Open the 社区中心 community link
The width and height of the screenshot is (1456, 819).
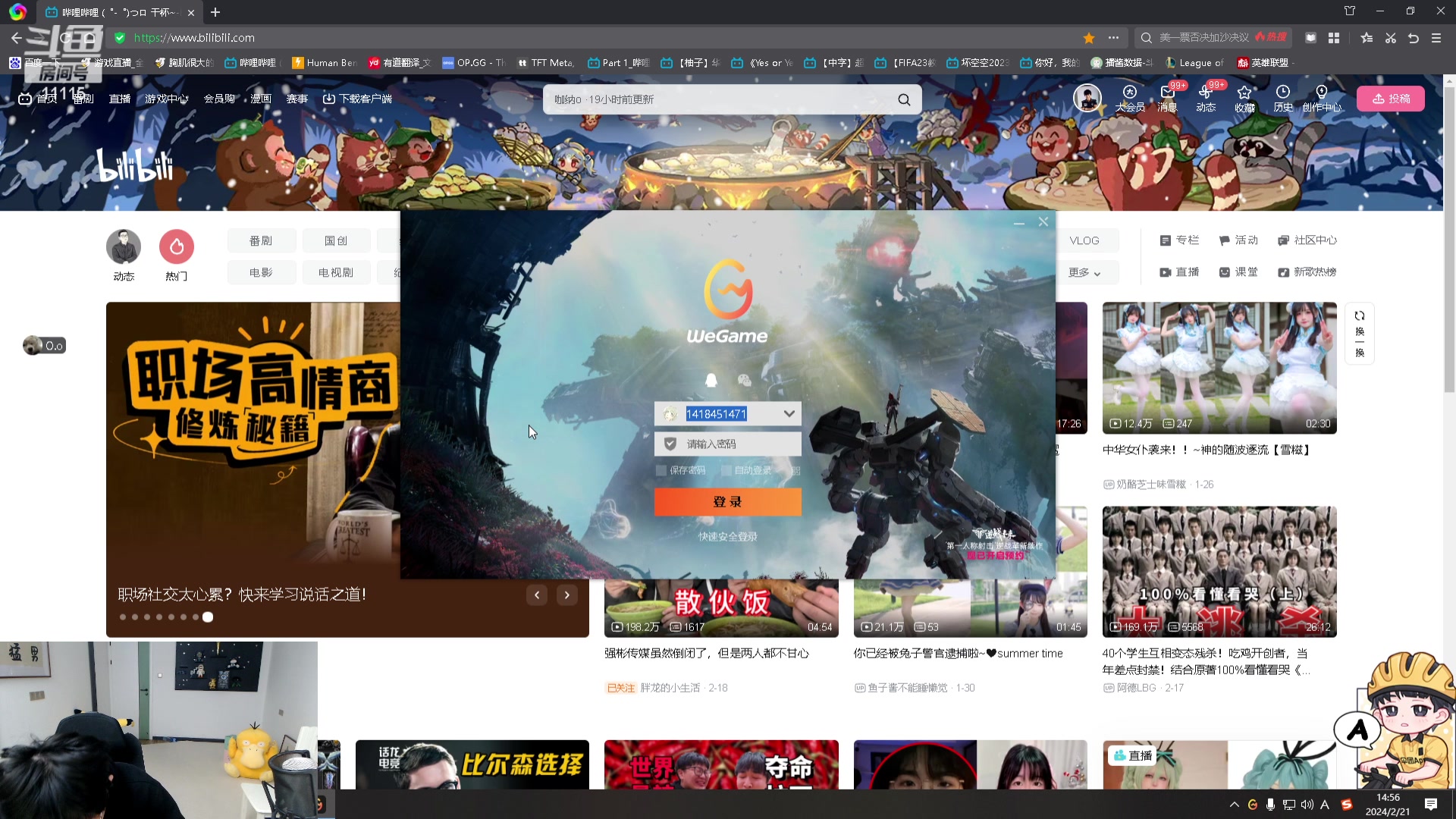[1307, 240]
